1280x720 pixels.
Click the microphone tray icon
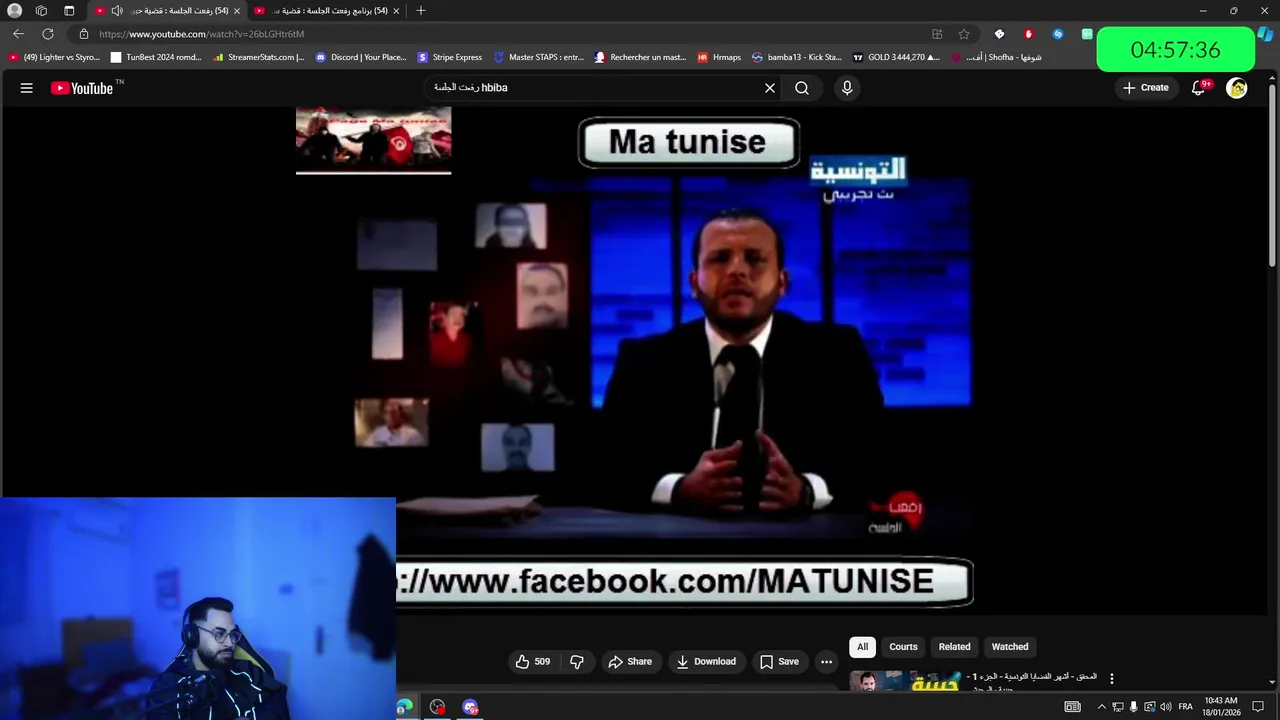1134,707
